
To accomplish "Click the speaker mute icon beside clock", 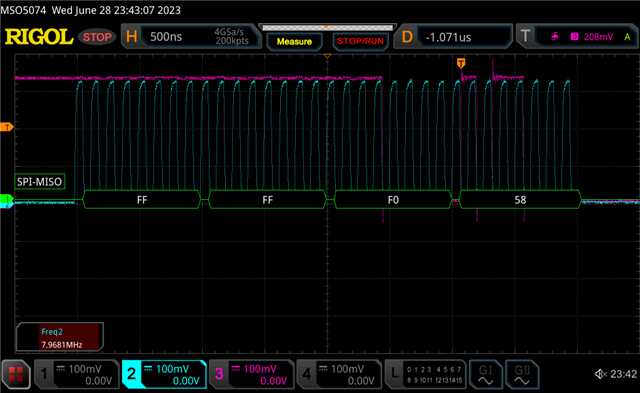I will [601, 374].
